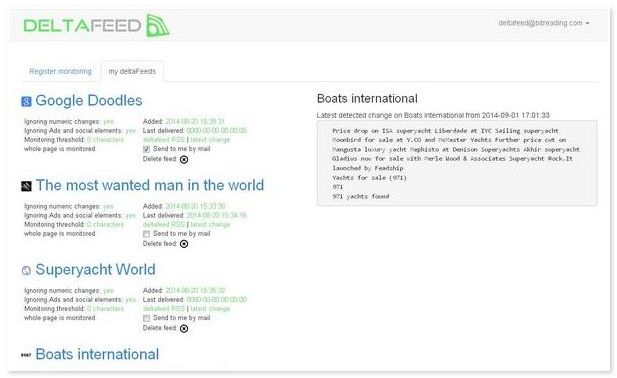The image size is (617, 378).
Task: Click Google Doodles 'Last delivered' timestamp
Action: 216,130
